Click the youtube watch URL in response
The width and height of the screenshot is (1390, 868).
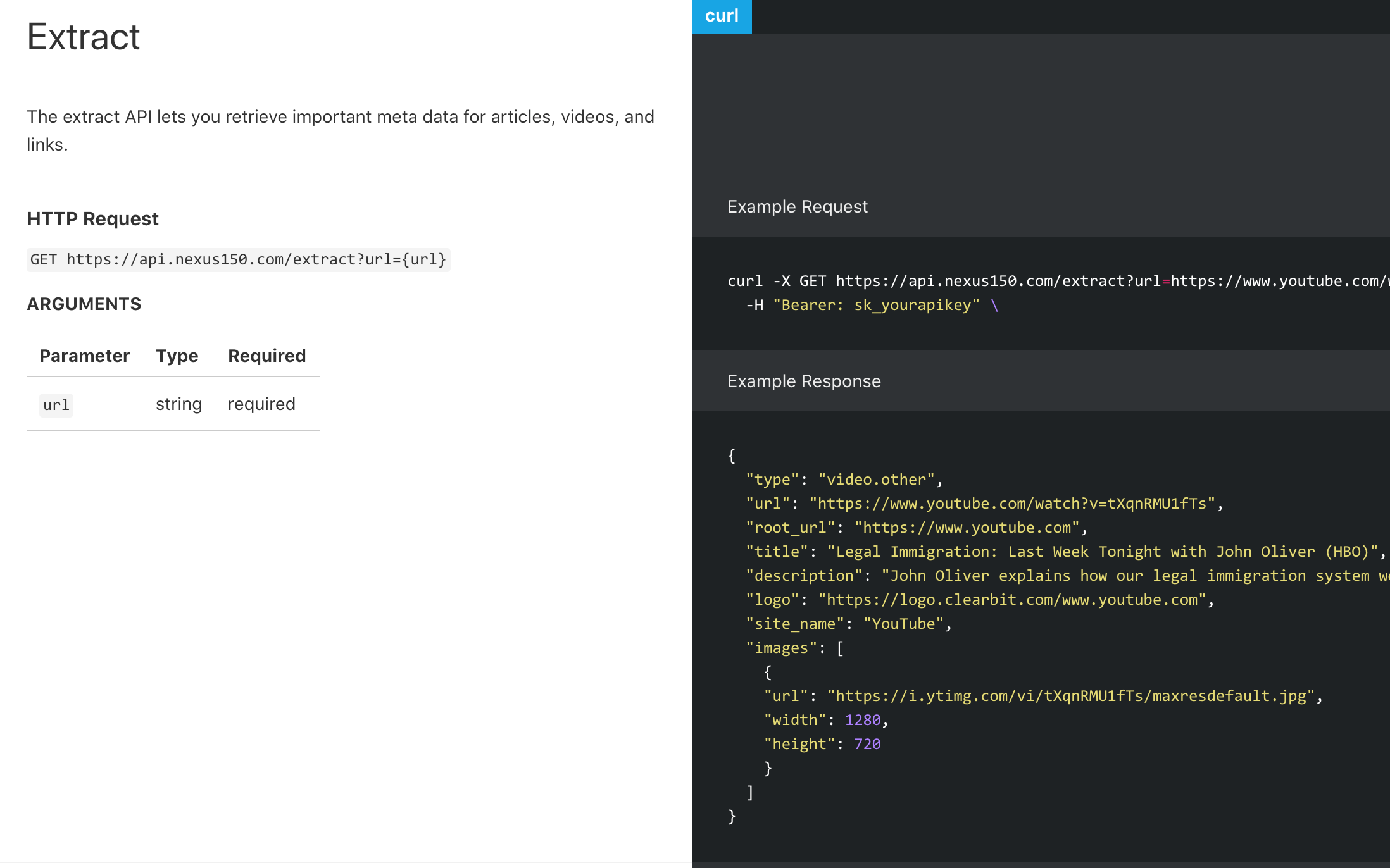(1011, 504)
